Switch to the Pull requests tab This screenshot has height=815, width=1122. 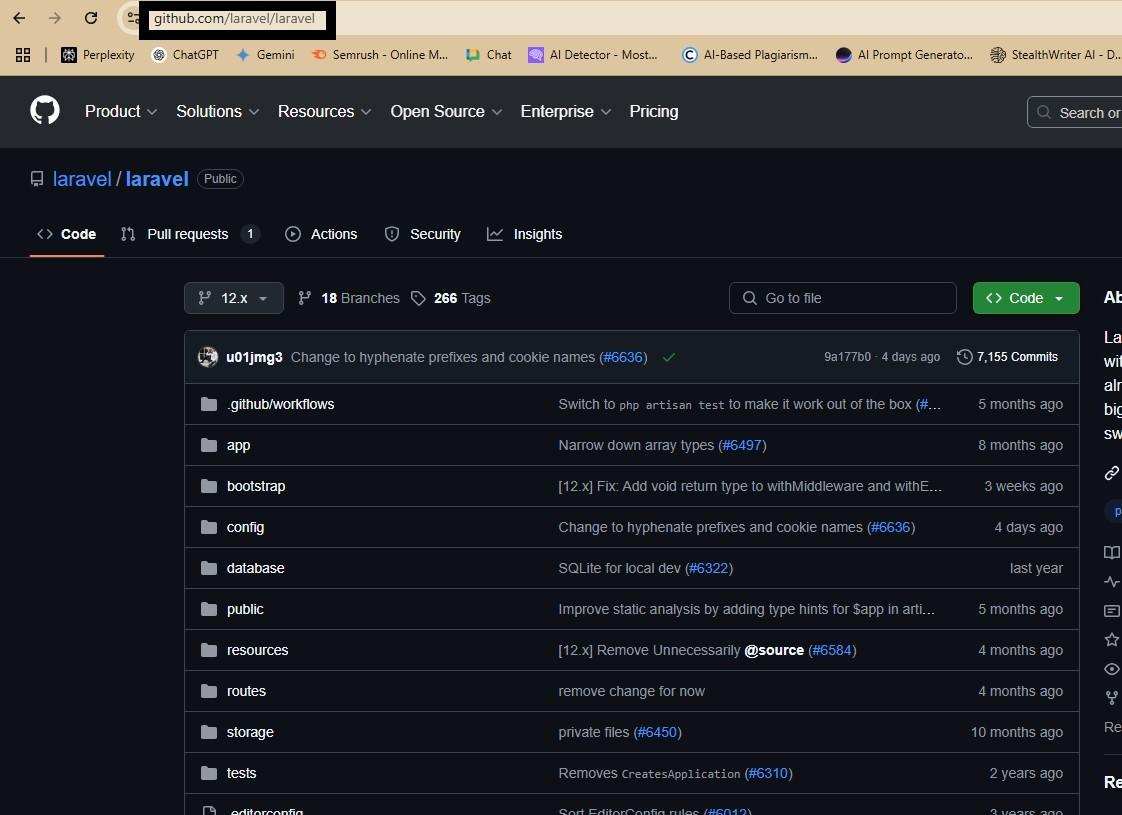coord(188,234)
